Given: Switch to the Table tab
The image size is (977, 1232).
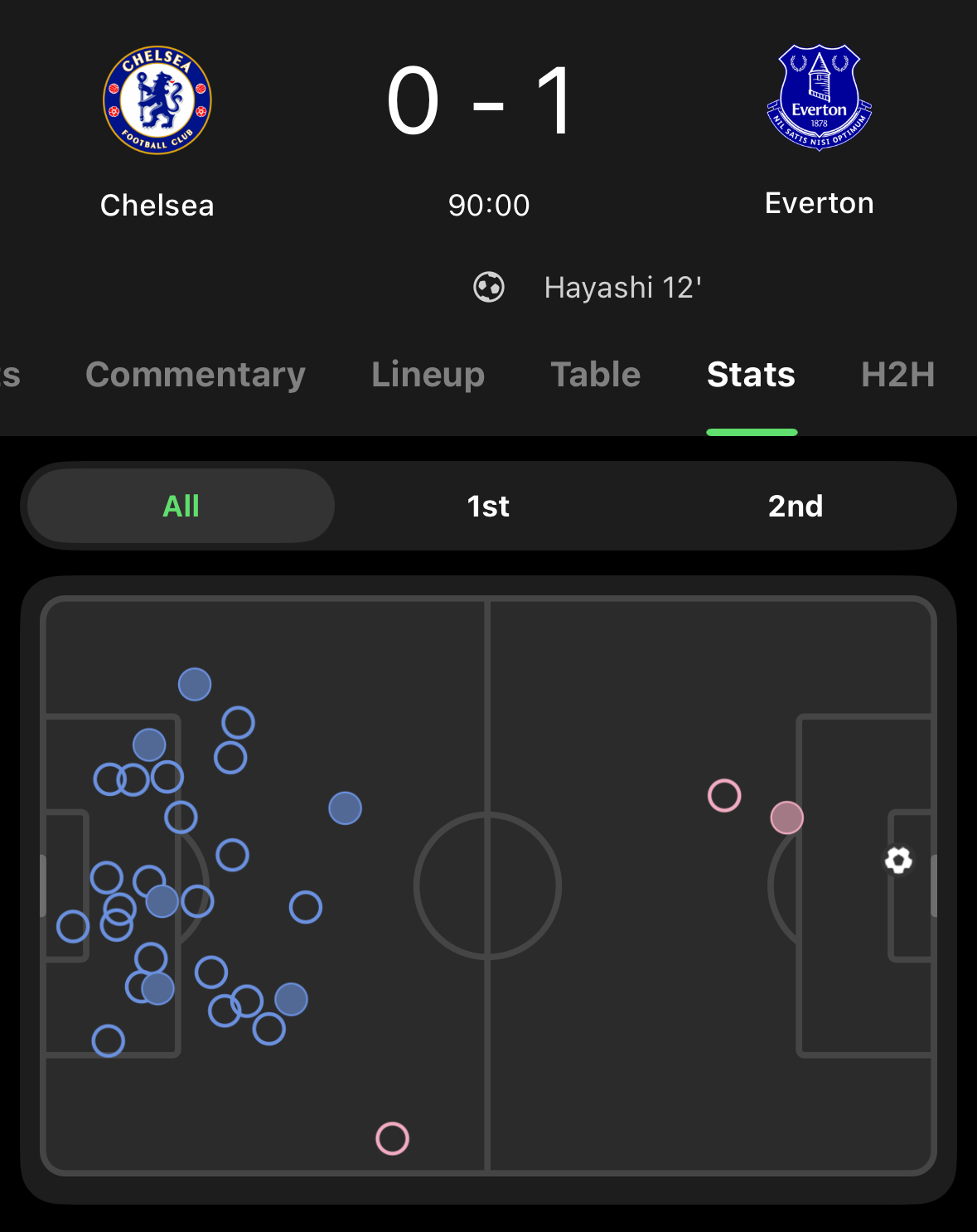Looking at the screenshot, I should pos(596,375).
